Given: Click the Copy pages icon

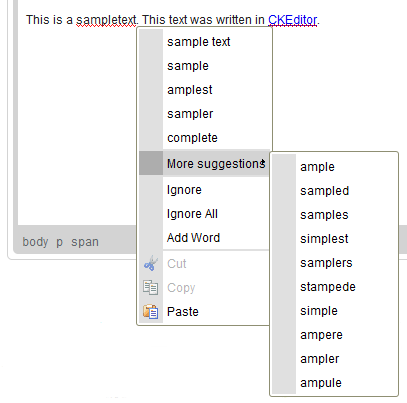Looking at the screenshot, I should (x=151, y=287).
